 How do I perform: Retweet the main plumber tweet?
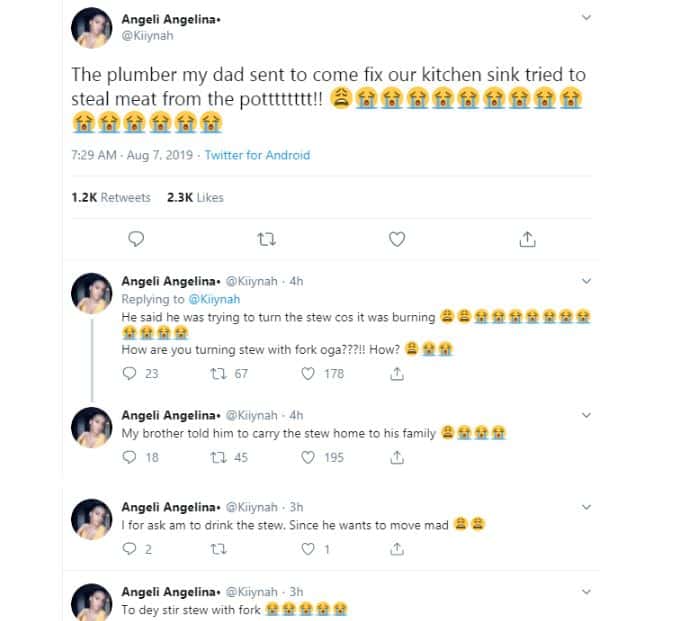coord(267,239)
